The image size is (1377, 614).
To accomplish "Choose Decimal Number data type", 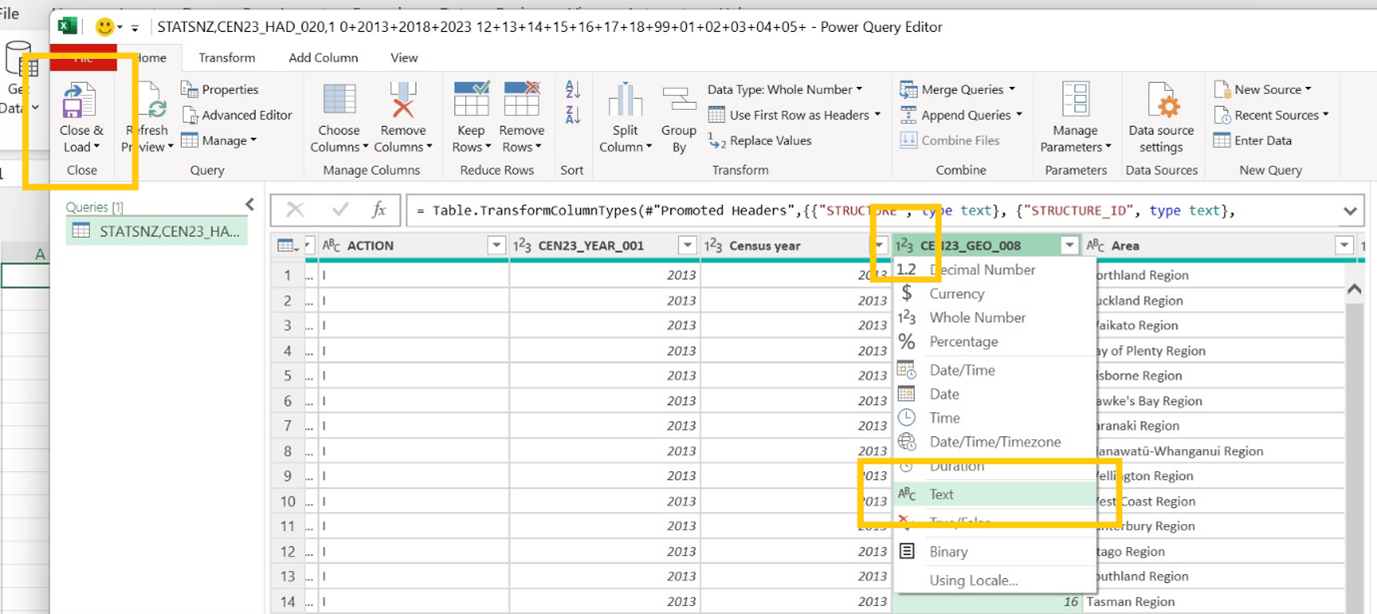I will coord(982,270).
